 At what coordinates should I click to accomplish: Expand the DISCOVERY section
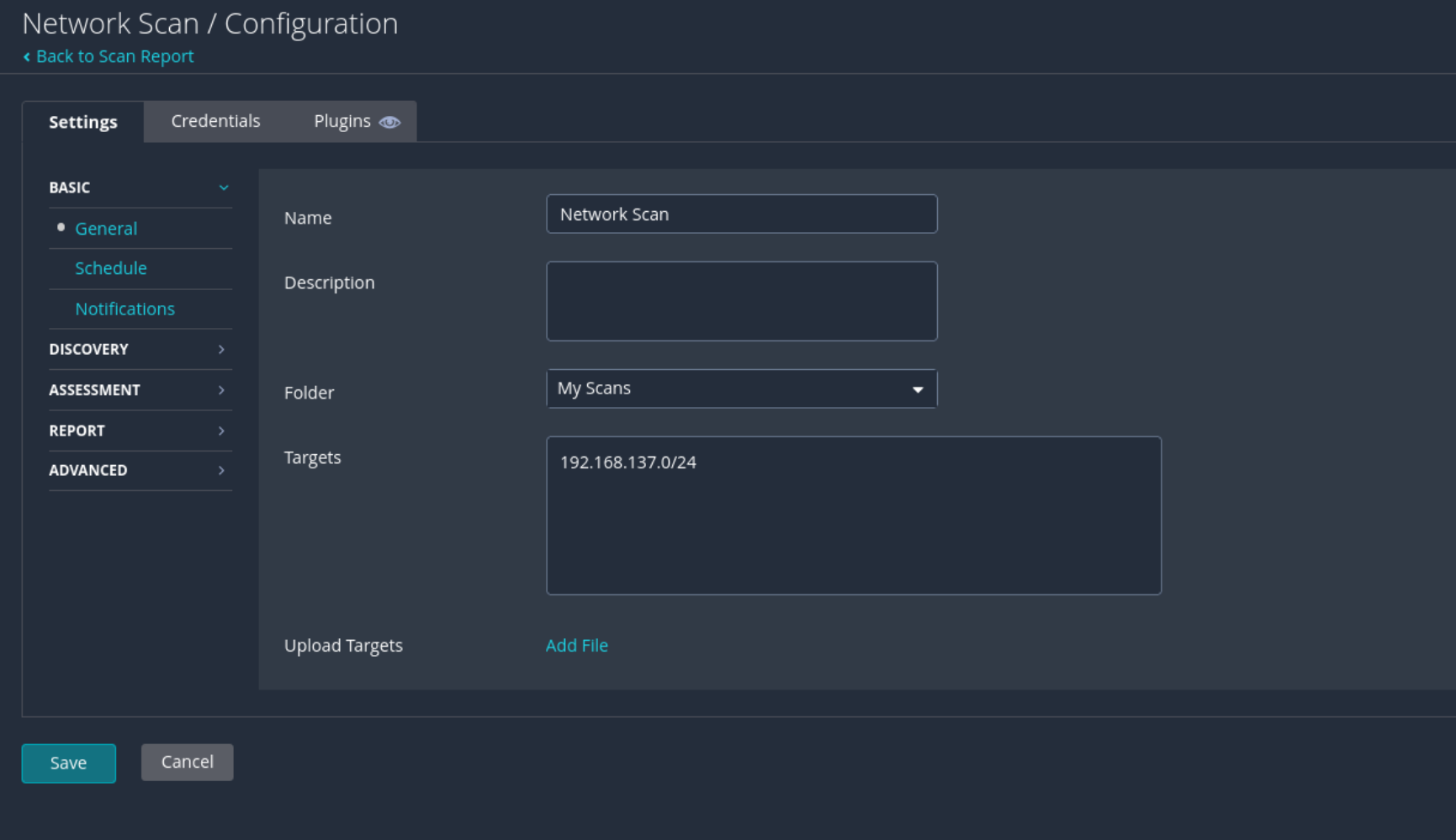(140, 349)
